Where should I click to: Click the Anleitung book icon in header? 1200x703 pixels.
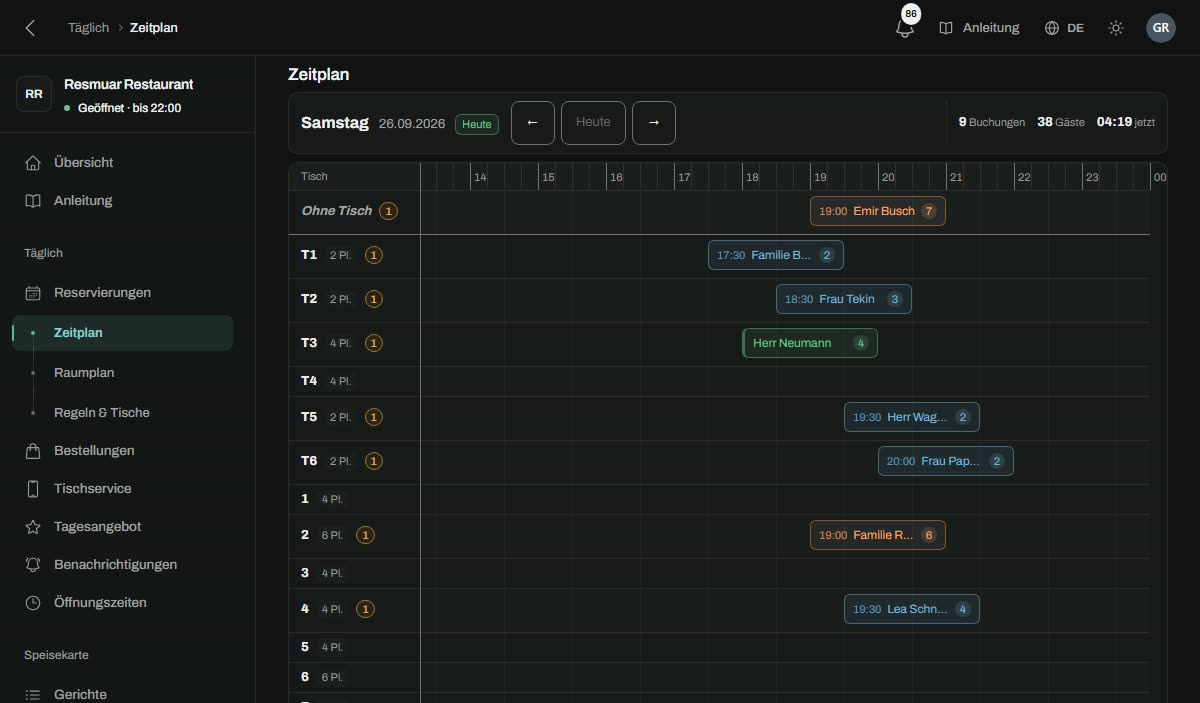[946, 28]
